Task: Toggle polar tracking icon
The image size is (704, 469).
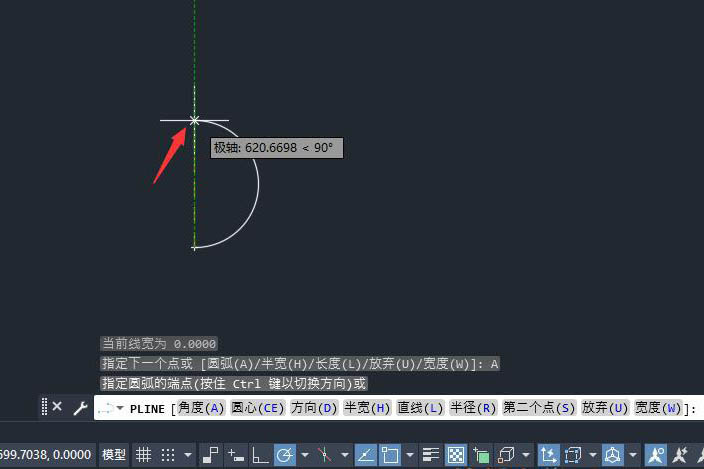Action: coord(285,455)
